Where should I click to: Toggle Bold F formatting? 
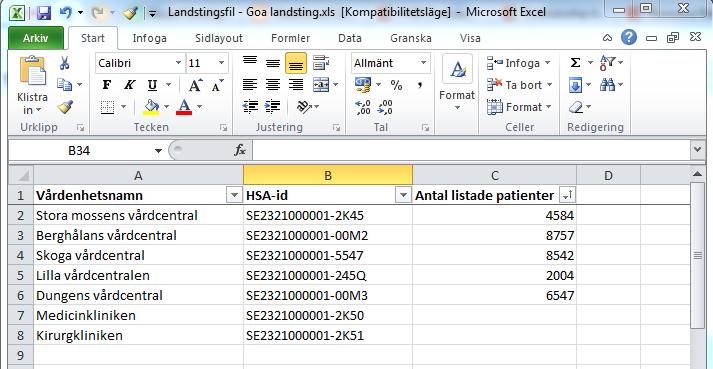coord(107,85)
